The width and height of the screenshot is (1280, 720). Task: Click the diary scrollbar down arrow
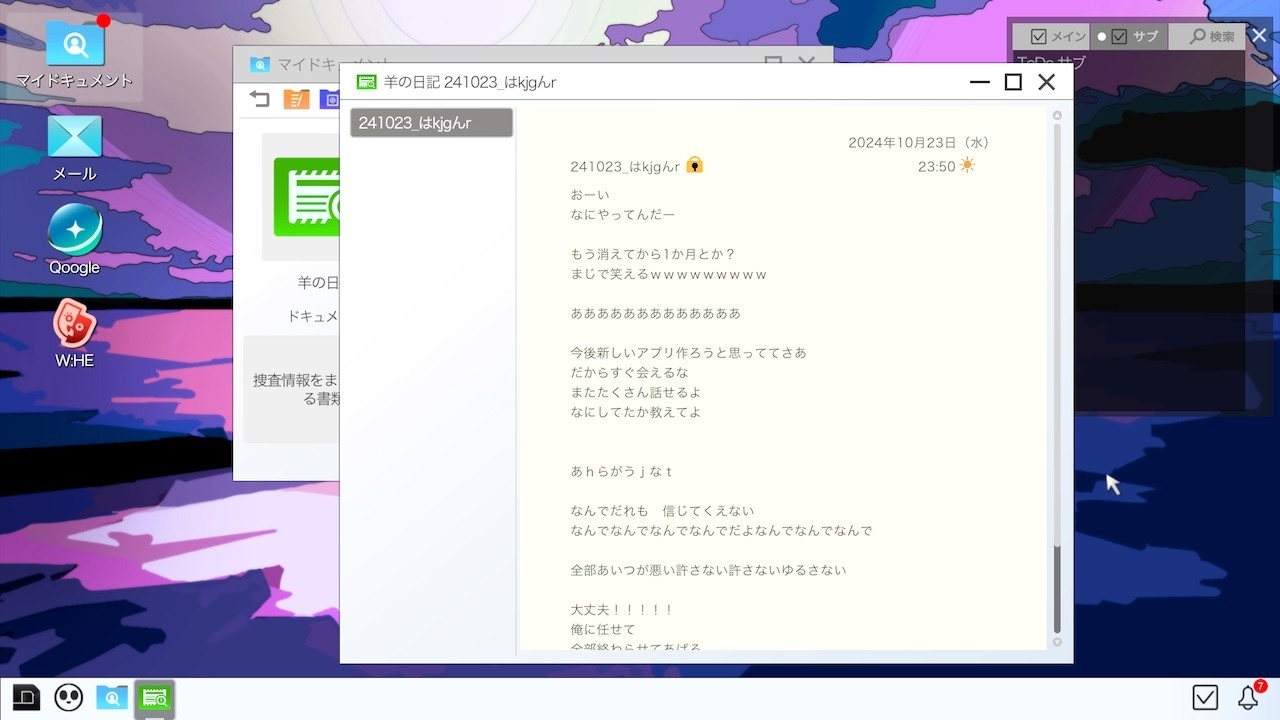(x=1057, y=642)
